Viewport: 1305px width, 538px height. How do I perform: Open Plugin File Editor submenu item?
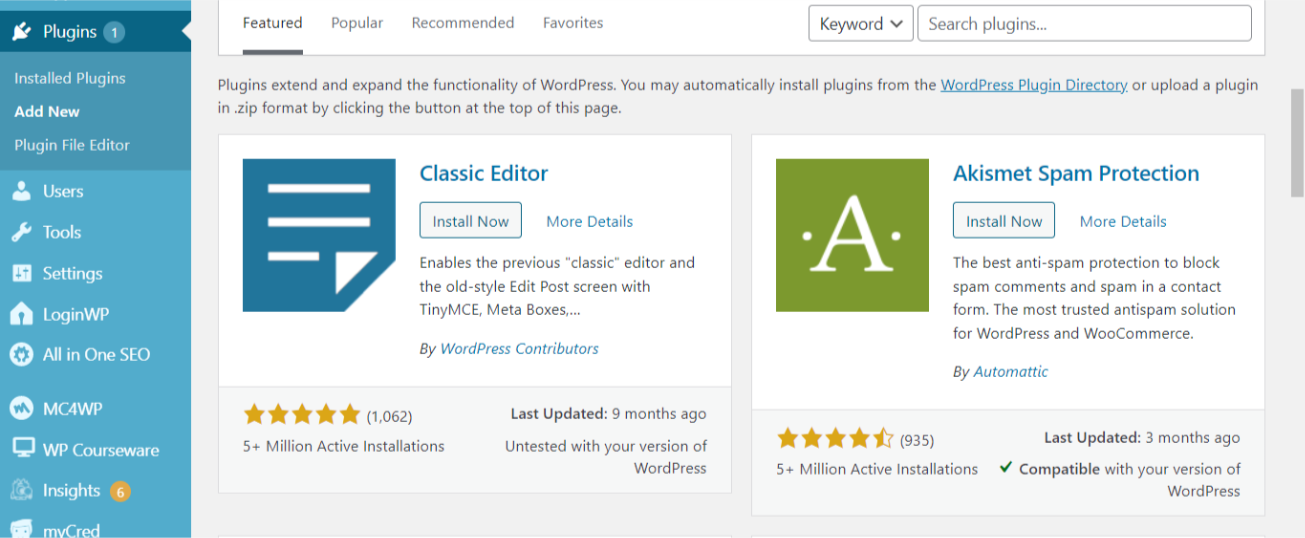point(72,145)
